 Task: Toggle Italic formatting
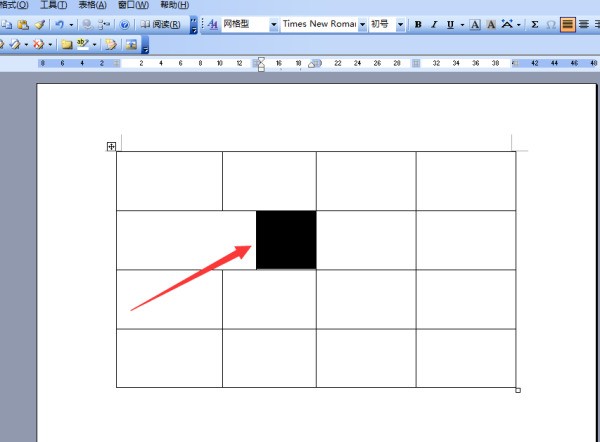(x=434, y=24)
